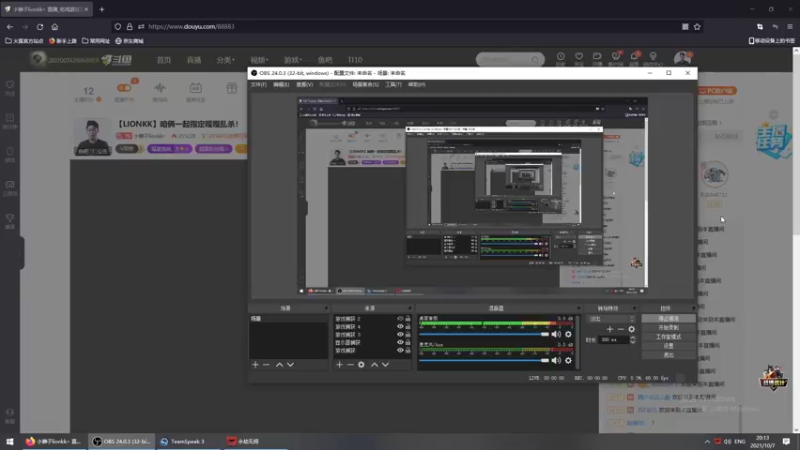This screenshot has height=450, width=800.
Task: Open the OBS Tools menu
Action: 393,85
